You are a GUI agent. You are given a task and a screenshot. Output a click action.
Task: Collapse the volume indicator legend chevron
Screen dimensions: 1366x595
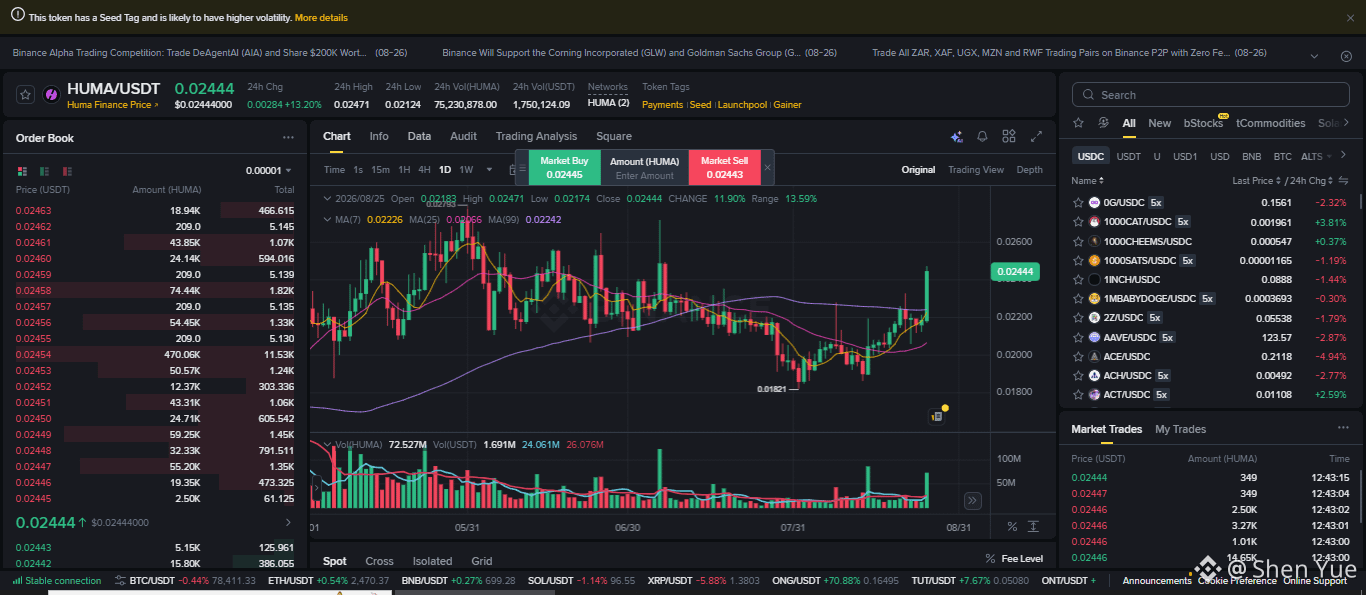[x=327, y=444]
